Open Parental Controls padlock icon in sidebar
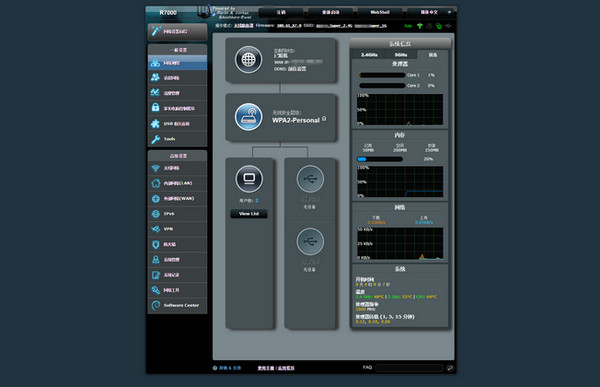Image resolution: width=600 pixels, height=387 pixels. coord(155,108)
